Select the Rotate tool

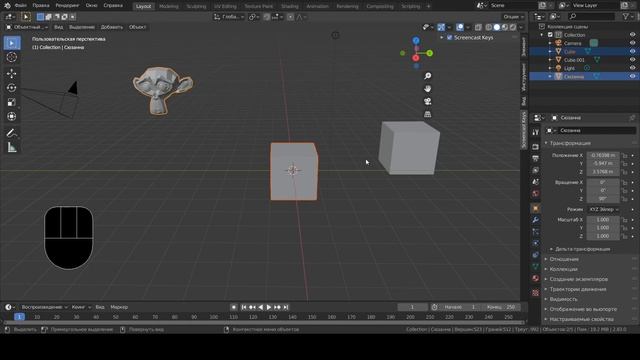coord(12,88)
